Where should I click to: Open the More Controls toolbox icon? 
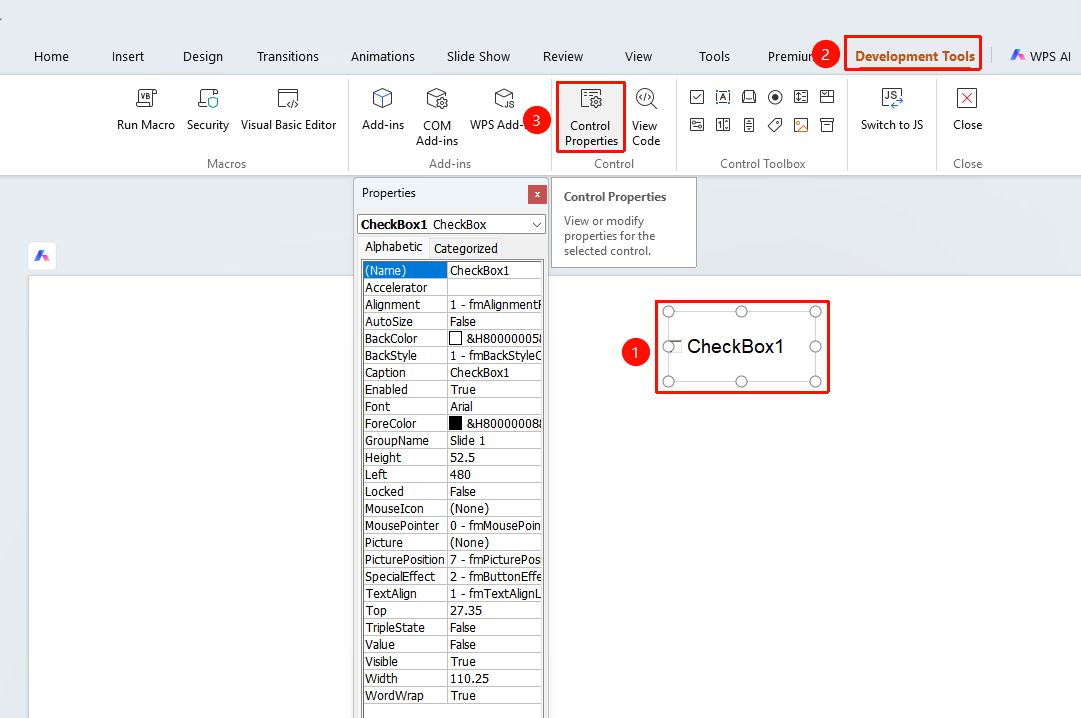(827, 125)
